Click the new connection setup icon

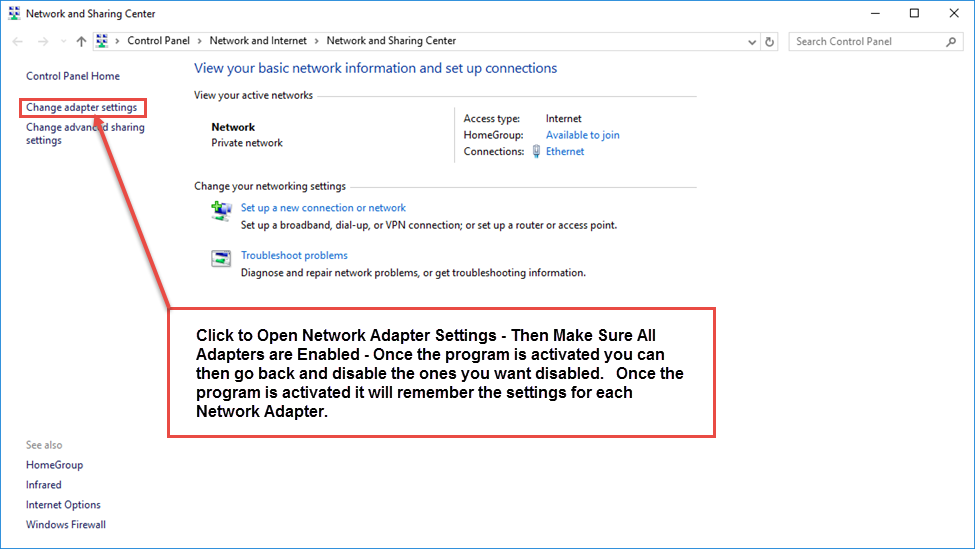pyautogui.click(x=221, y=211)
